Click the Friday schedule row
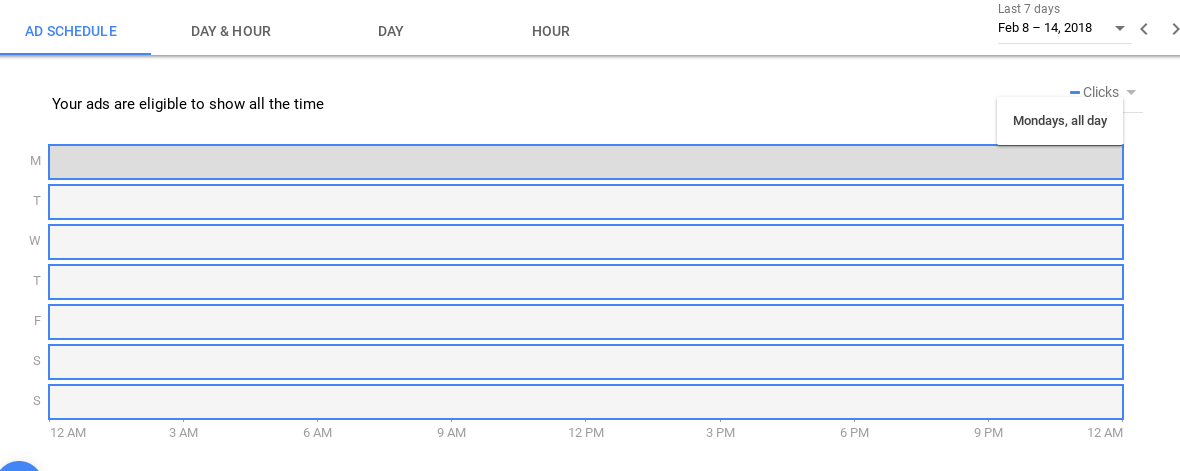1180x471 pixels. tap(585, 322)
